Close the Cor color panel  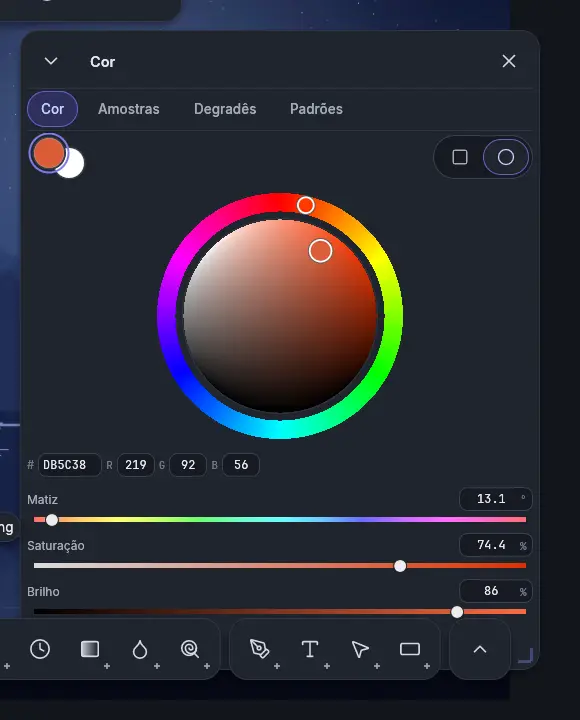509,61
